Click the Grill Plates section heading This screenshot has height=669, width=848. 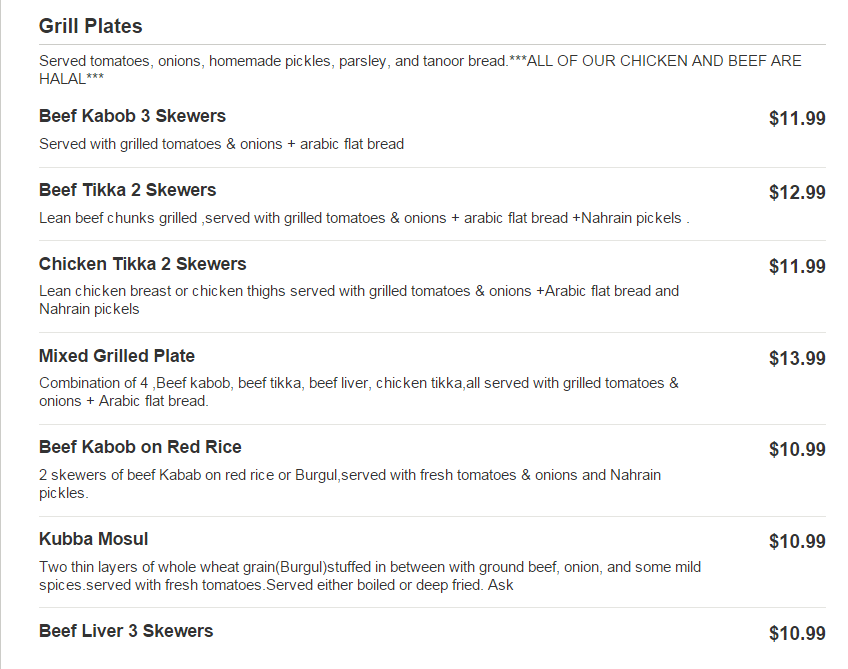tap(91, 26)
